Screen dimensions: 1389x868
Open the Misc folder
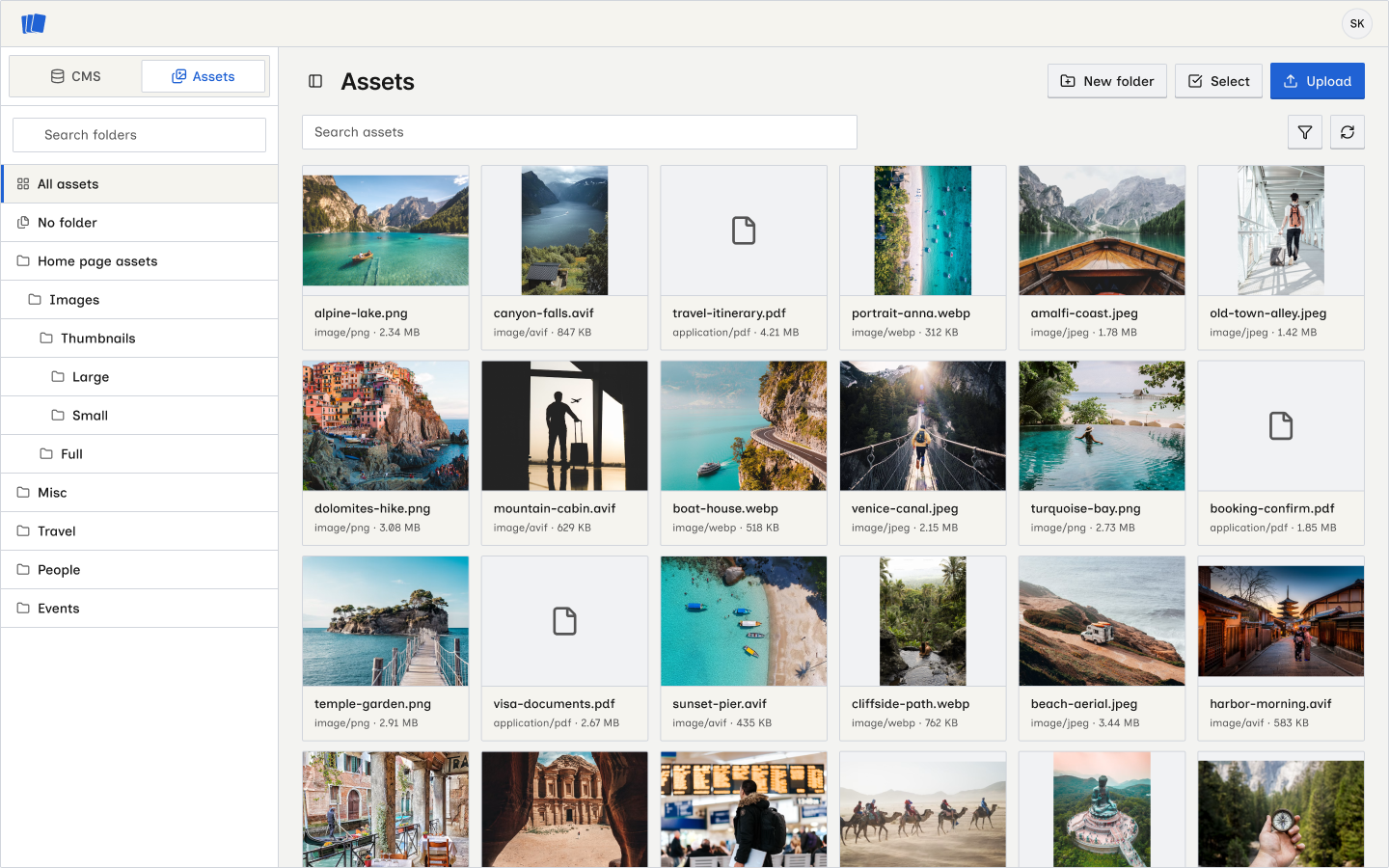pyautogui.click(x=140, y=492)
